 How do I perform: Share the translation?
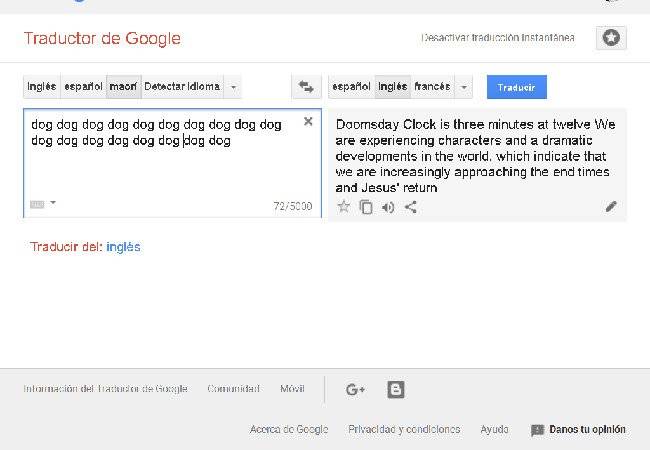coord(410,207)
